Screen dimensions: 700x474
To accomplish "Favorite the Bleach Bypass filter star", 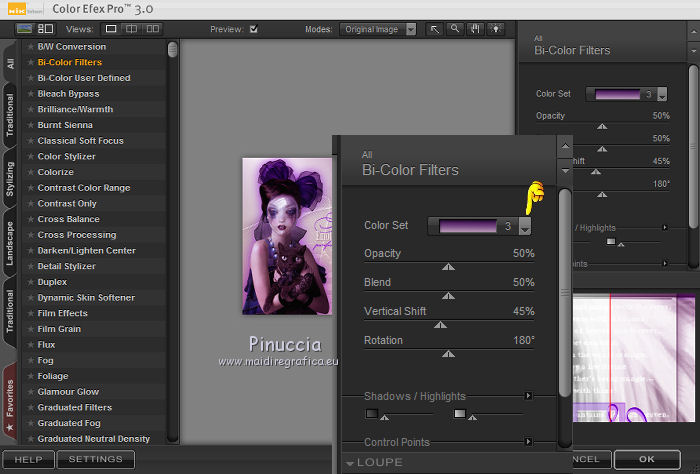I will coord(31,94).
